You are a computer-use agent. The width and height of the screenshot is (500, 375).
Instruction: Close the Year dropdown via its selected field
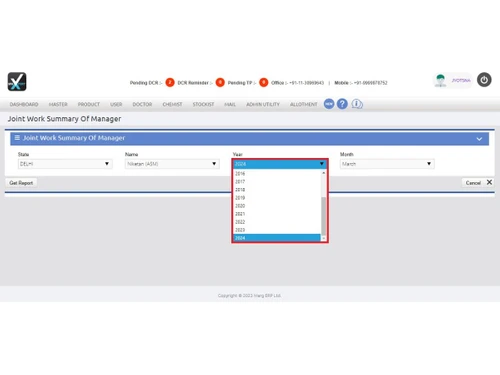(x=280, y=164)
